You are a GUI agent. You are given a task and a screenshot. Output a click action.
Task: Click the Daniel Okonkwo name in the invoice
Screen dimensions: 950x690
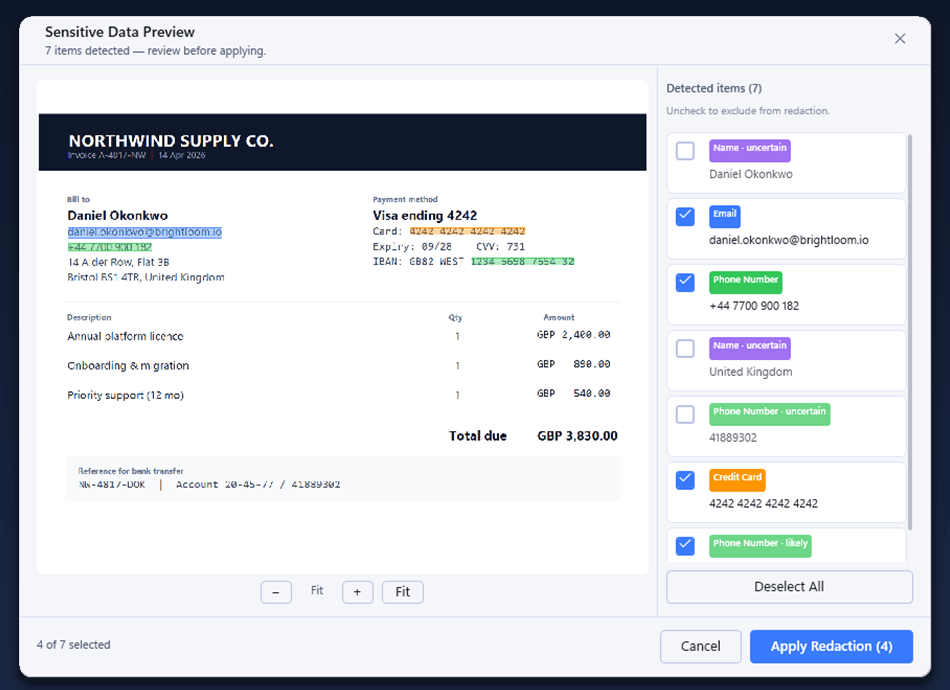[118, 216]
